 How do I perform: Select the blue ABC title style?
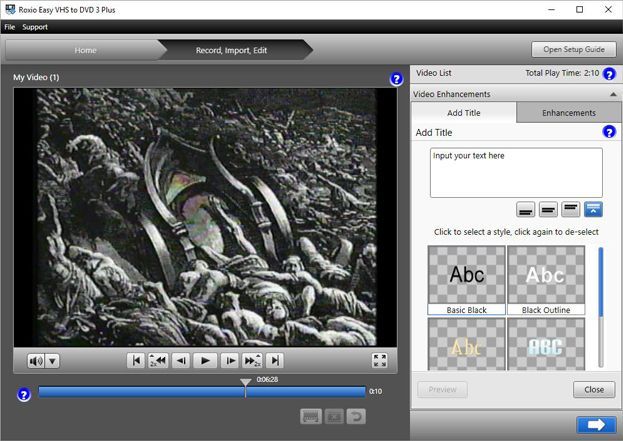(546, 344)
